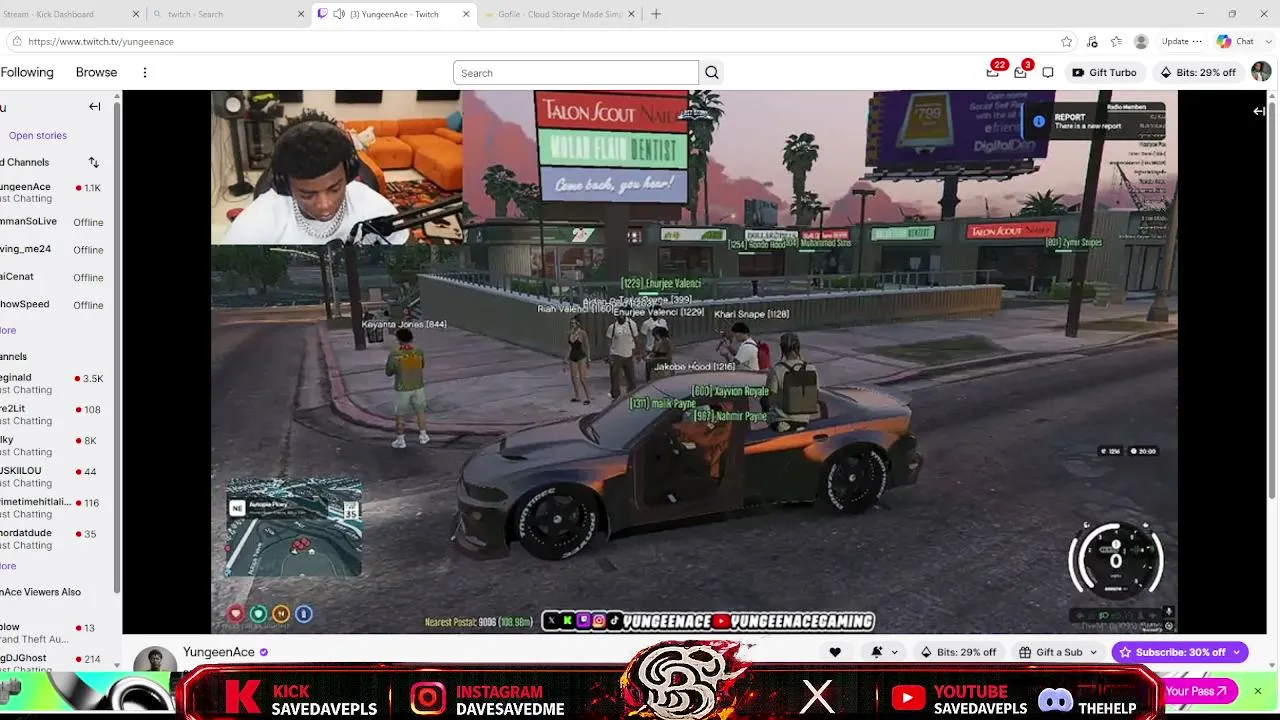Click Bits: 29% off in the top header
Image resolution: width=1280 pixels, height=720 pixels.
(1198, 72)
